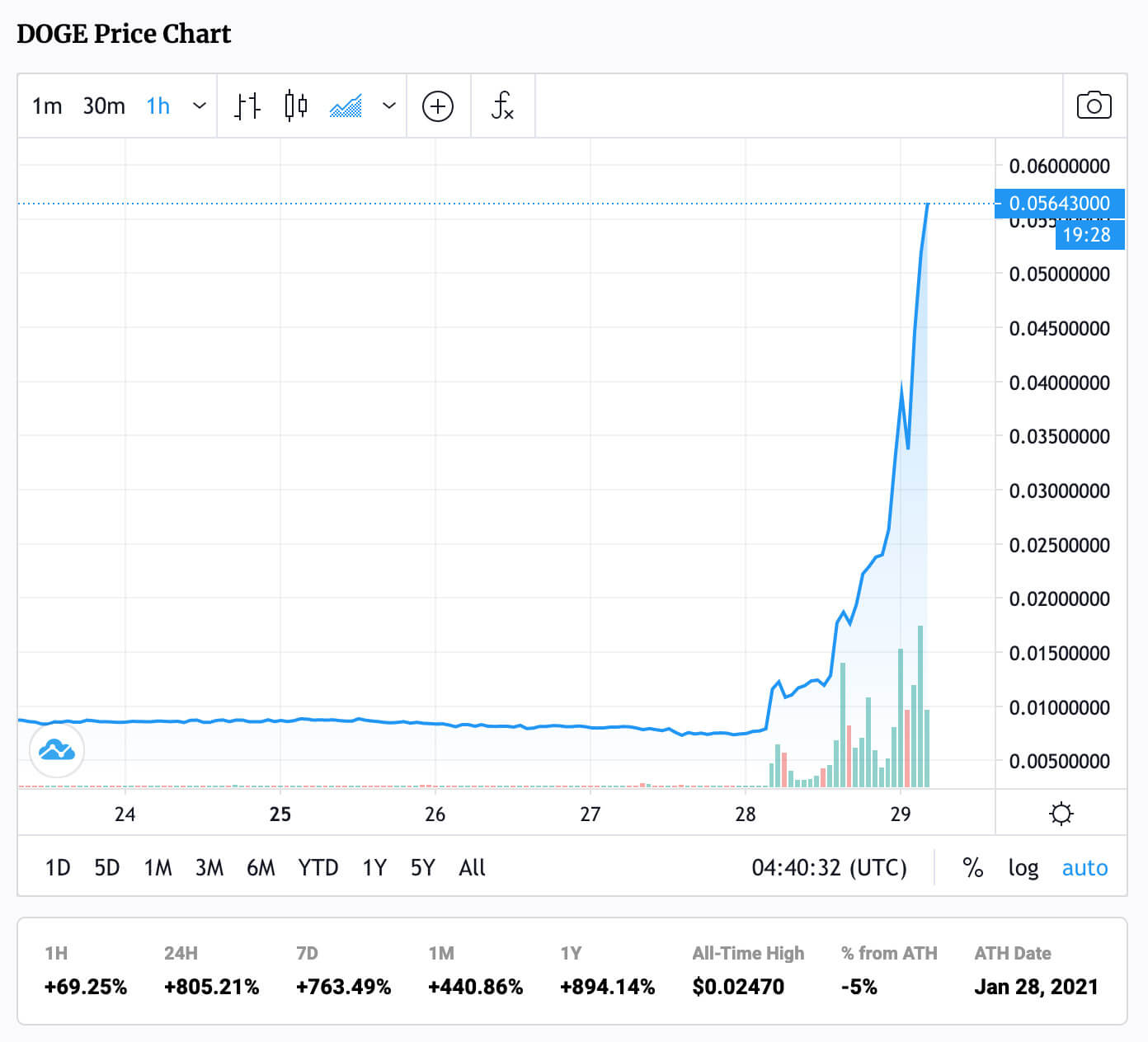Open the compare symbol plus icon
1148x1042 pixels.
438,106
